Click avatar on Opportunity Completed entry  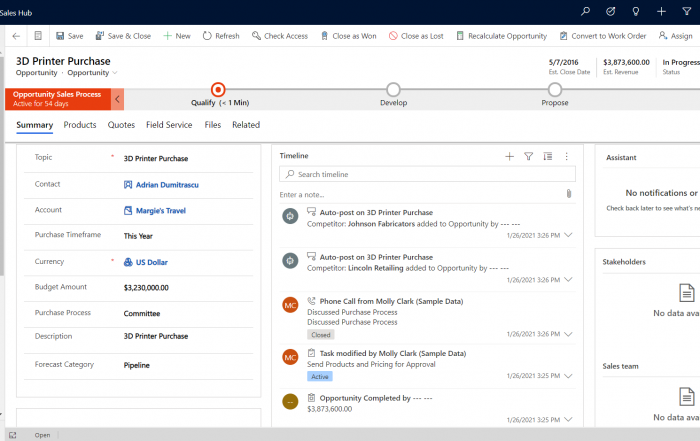click(x=290, y=402)
